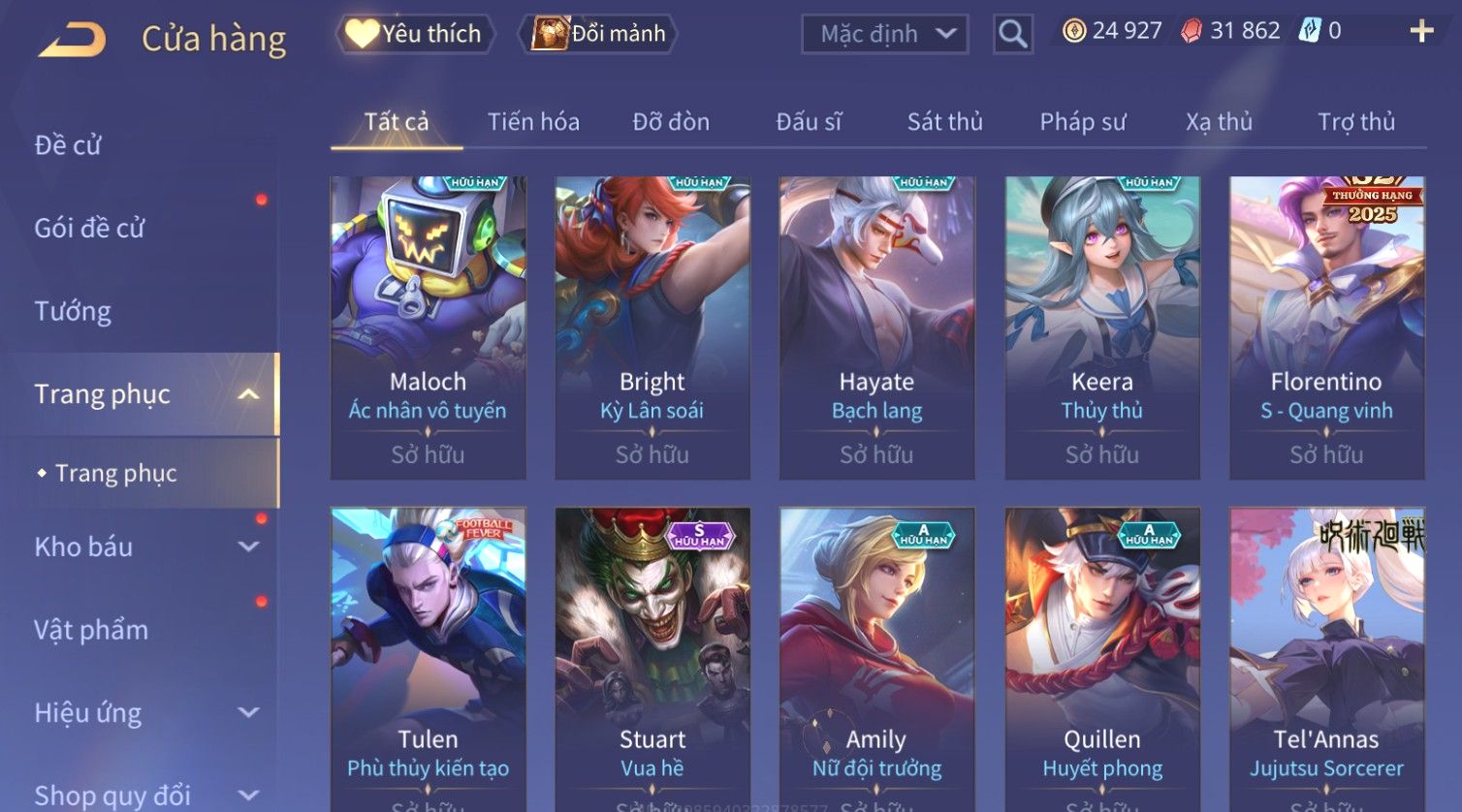This screenshot has width=1462, height=812.
Task: Tap the golden back arrow icon
Action: click(72, 39)
